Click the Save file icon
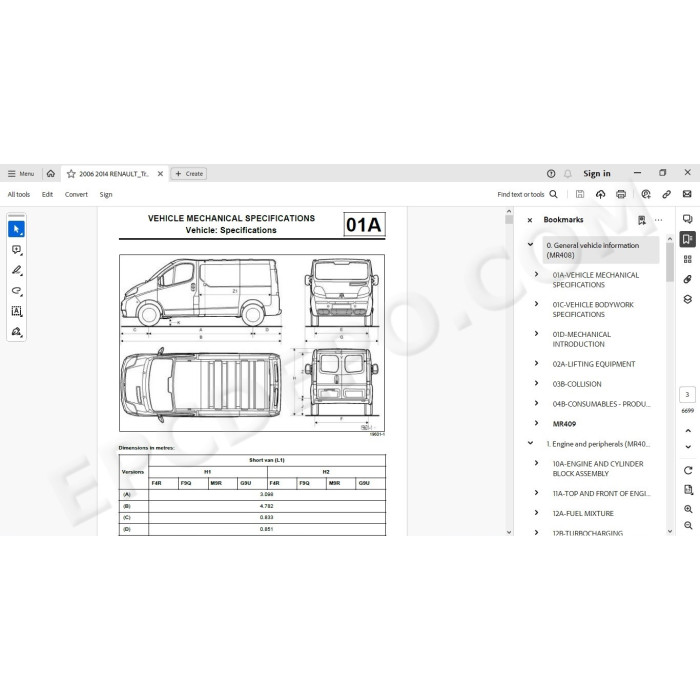The width and height of the screenshot is (700, 700). click(580, 194)
